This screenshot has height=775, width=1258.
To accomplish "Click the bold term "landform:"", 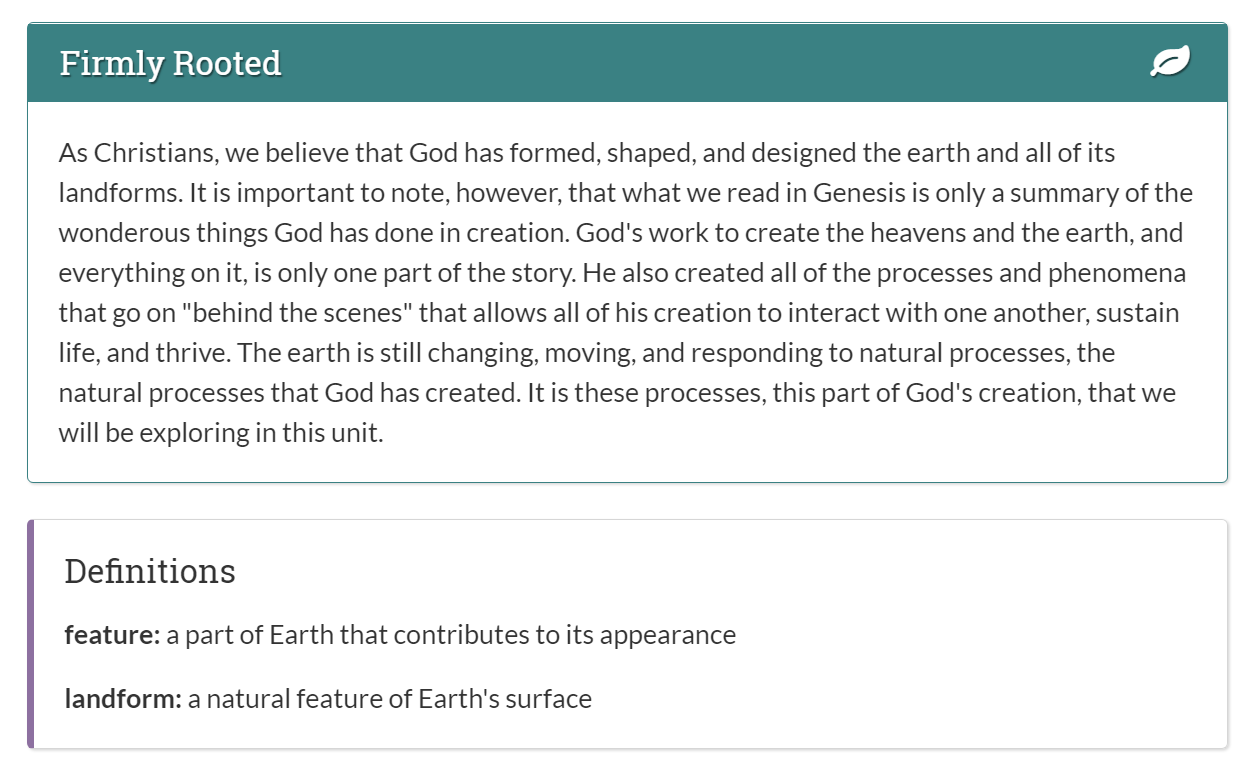I will pyautogui.click(x=123, y=699).
